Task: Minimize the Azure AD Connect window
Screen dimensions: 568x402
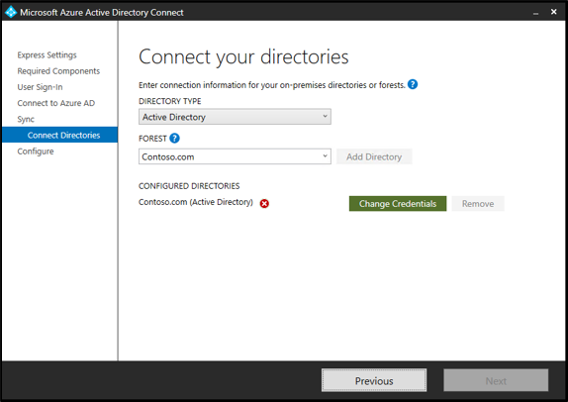Action: pyautogui.click(x=535, y=13)
